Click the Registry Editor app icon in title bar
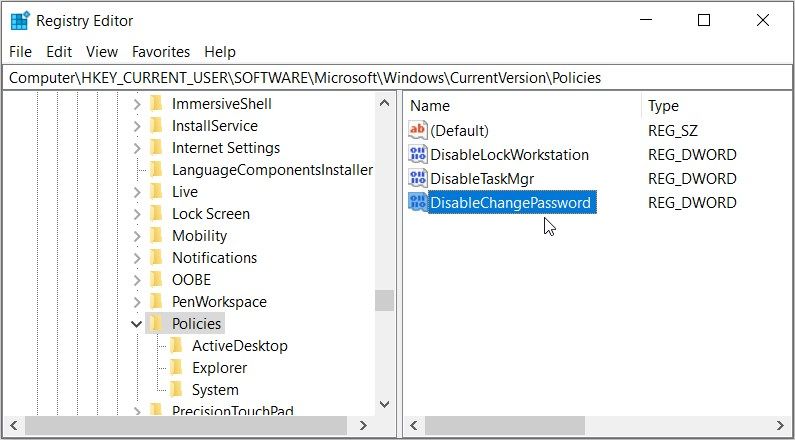Viewport: 795px width, 440px height. 20,21
